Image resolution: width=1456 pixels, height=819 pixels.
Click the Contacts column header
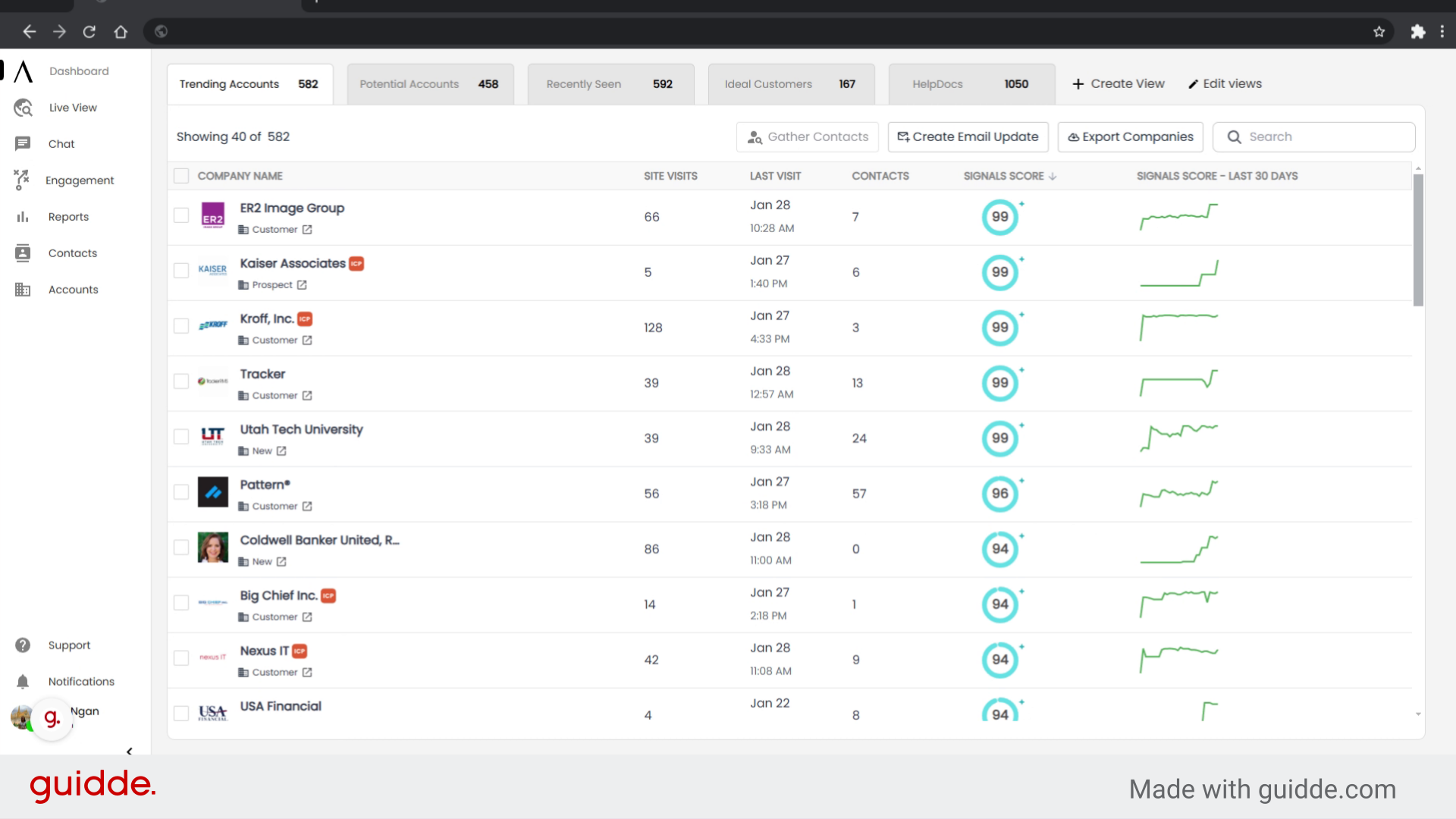point(880,176)
